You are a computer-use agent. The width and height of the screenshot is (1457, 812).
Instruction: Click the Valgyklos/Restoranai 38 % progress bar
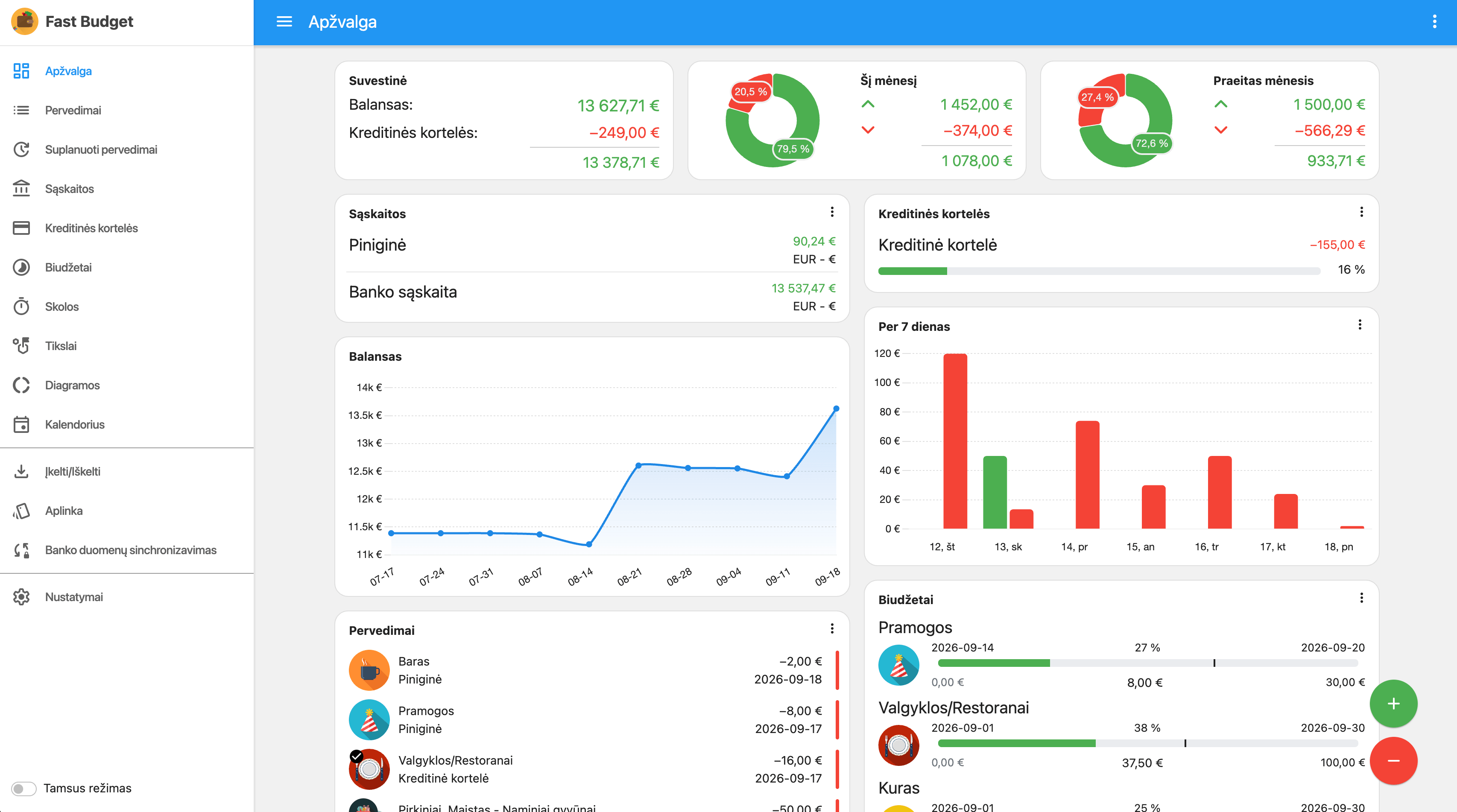click(x=1147, y=744)
